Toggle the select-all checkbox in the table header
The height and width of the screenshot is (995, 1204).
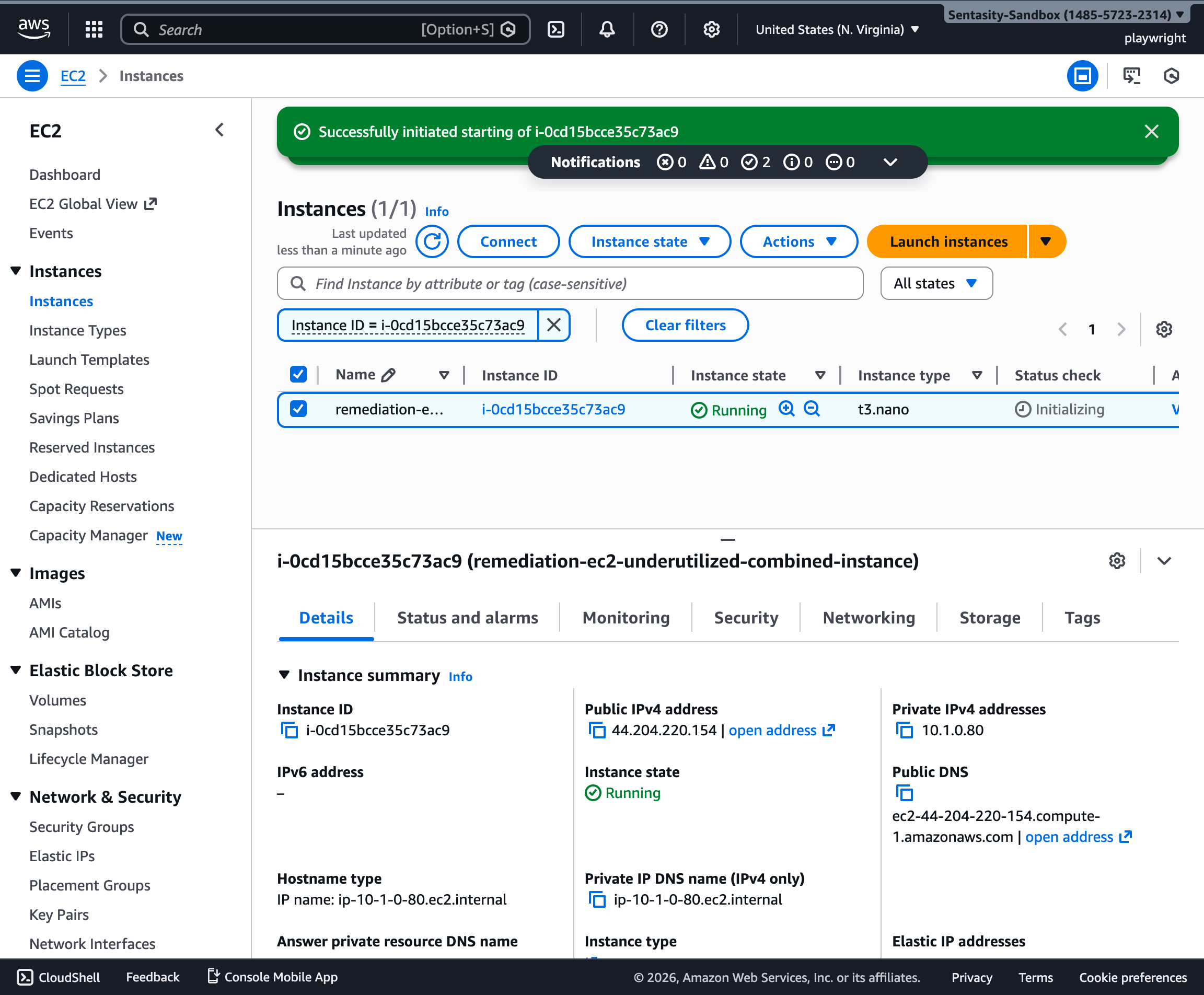click(x=298, y=374)
